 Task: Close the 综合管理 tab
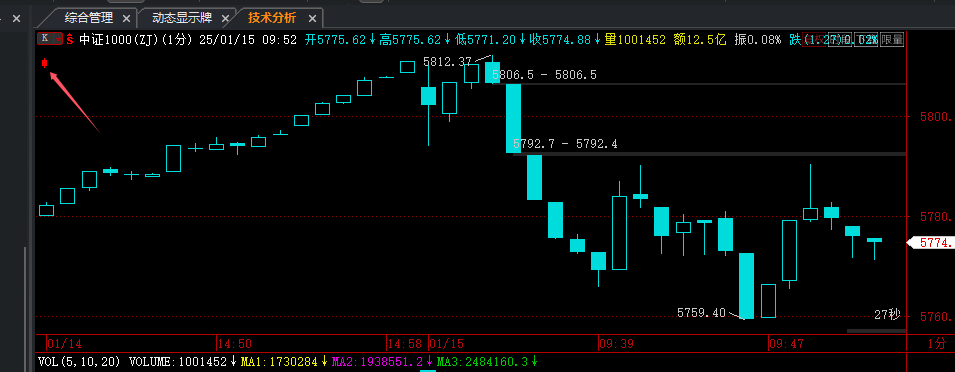126,19
